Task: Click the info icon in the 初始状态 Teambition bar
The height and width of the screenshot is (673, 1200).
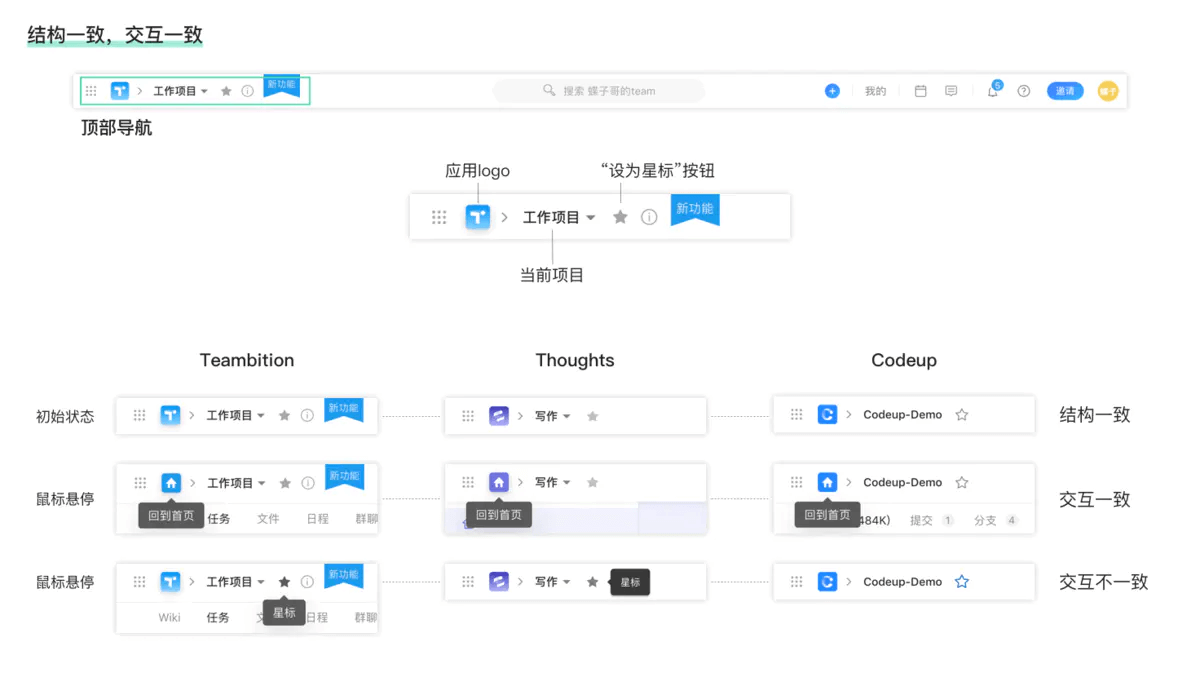Action: click(307, 415)
